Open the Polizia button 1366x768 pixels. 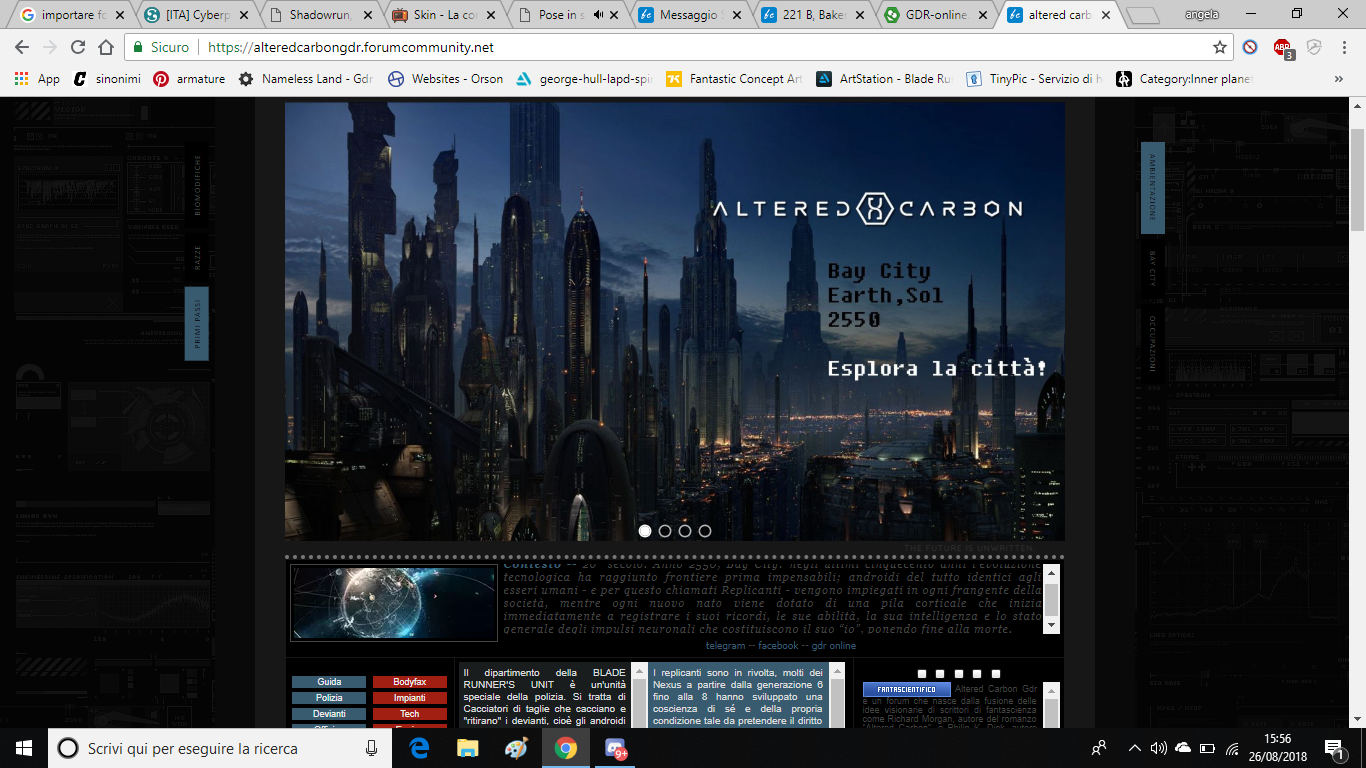[x=329, y=698]
